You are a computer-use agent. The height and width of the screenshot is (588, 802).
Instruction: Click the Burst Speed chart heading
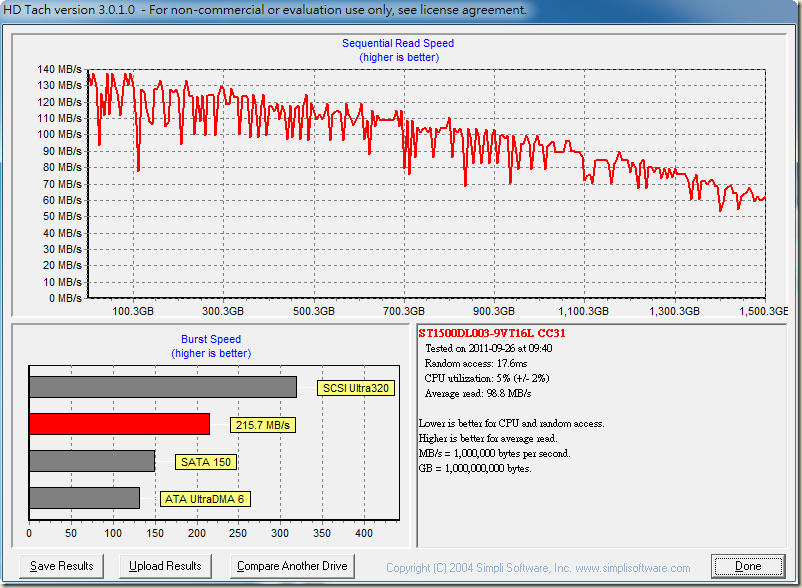(211, 339)
